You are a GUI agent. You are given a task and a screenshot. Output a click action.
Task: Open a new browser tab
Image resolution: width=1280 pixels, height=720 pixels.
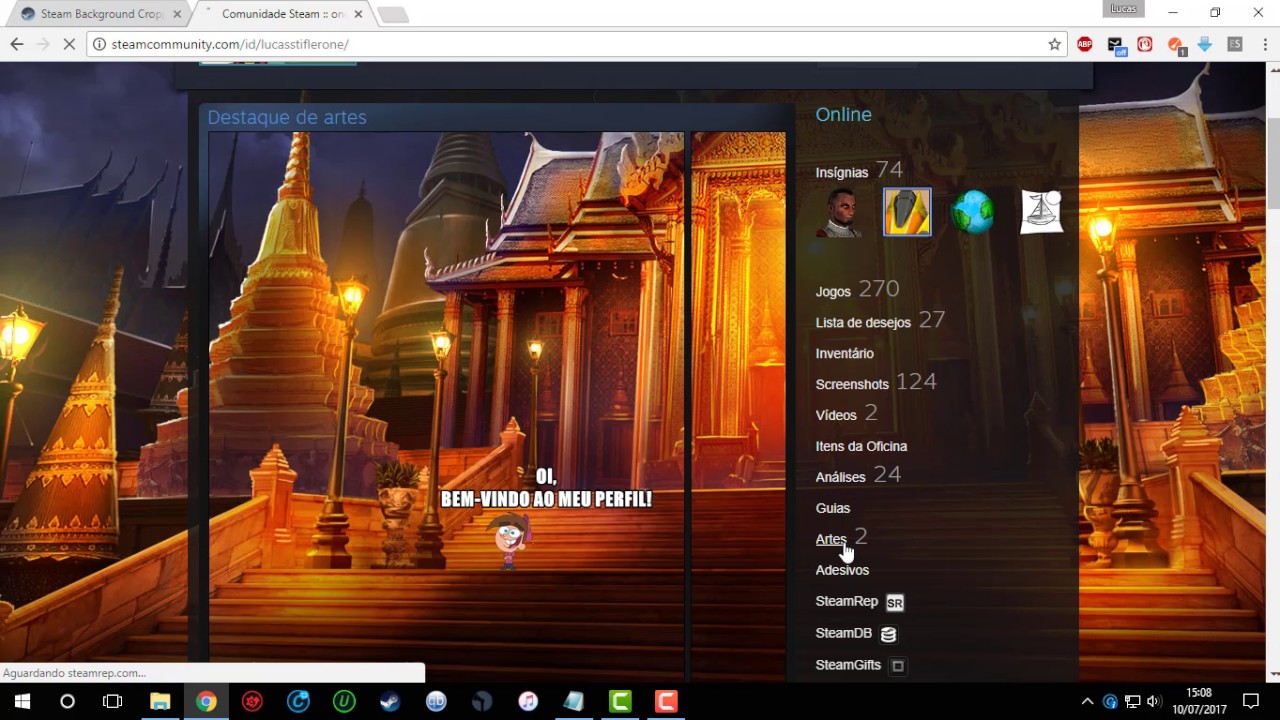(x=393, y=15)
